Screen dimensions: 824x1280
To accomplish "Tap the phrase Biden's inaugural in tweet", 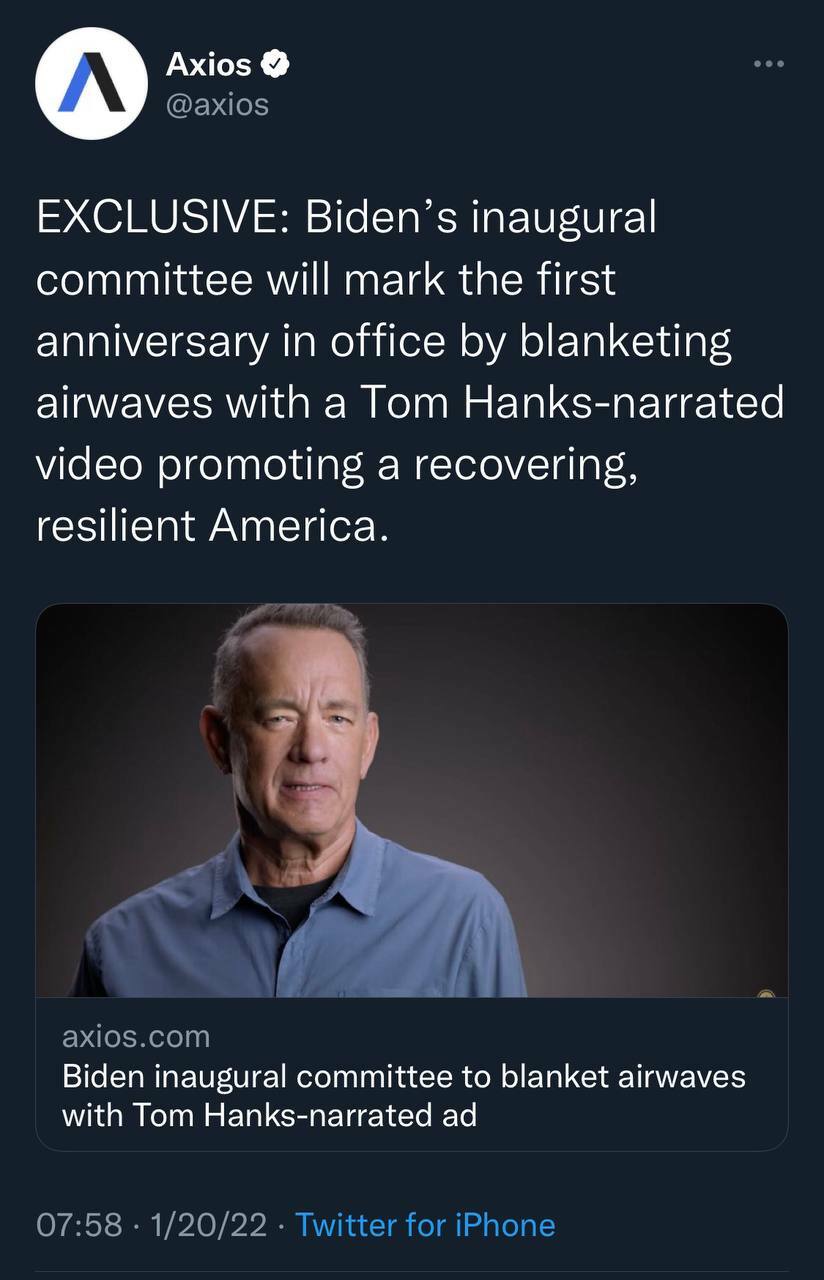I will (481, 218).
